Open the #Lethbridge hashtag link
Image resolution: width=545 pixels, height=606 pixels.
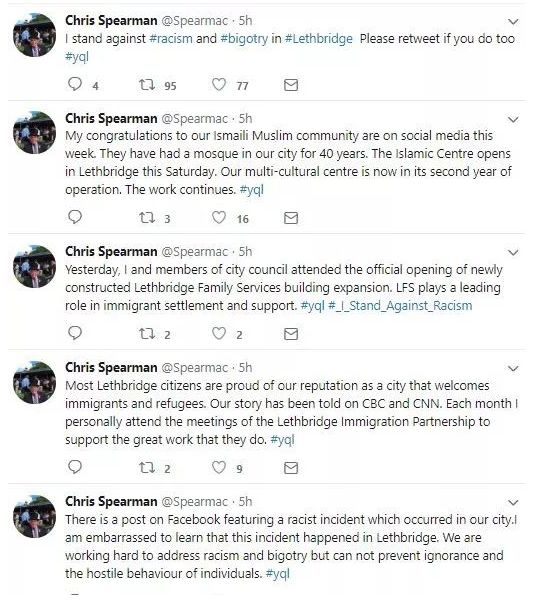[x=318, y=39]
